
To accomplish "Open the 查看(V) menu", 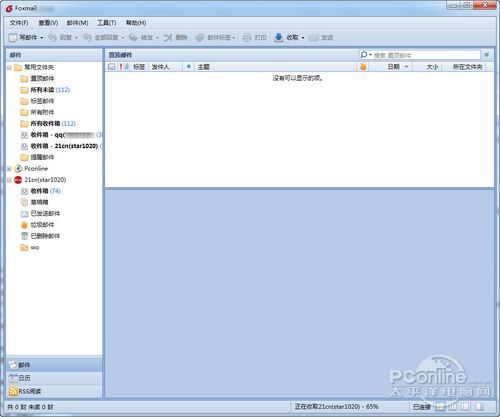I will tap(48, 23).
